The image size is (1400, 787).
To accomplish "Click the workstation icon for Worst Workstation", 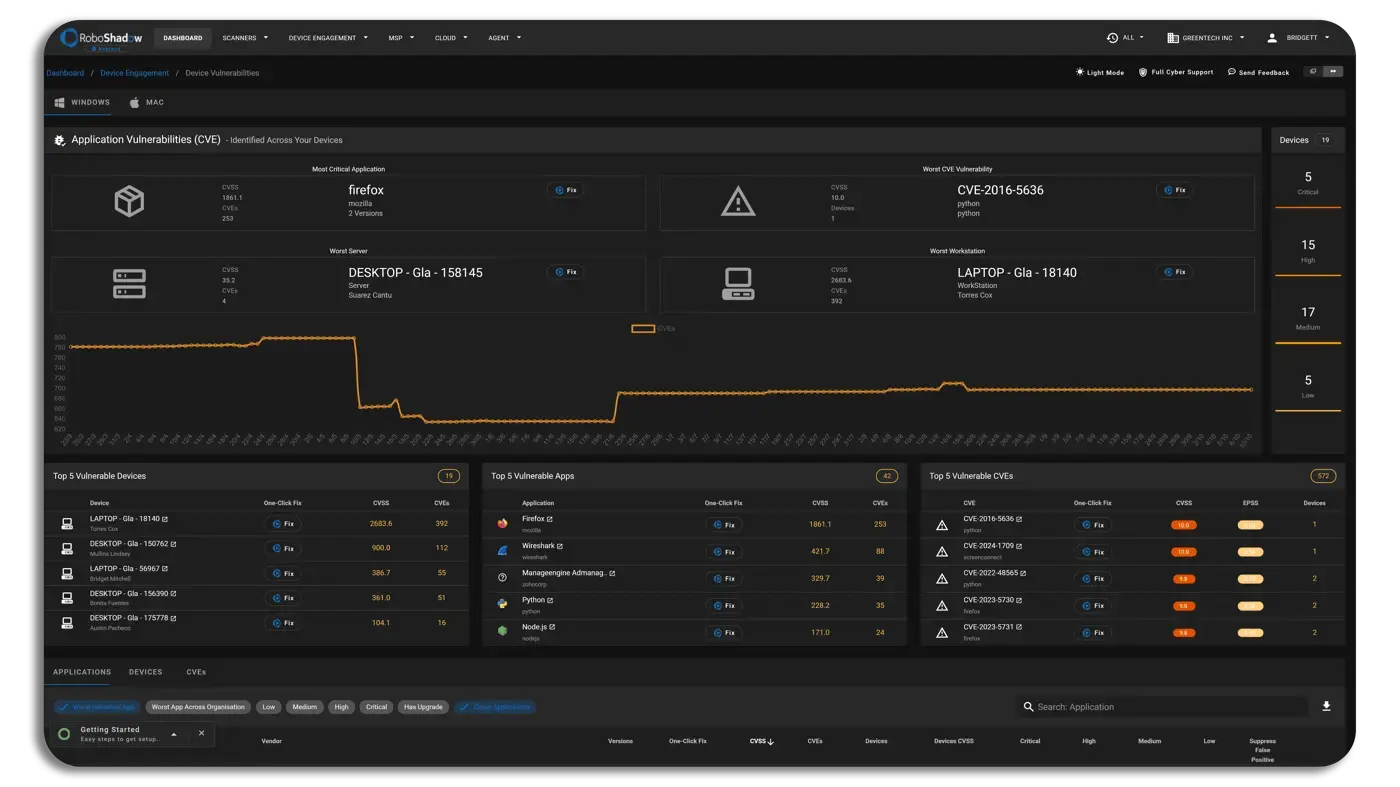I will pos(738,284).
